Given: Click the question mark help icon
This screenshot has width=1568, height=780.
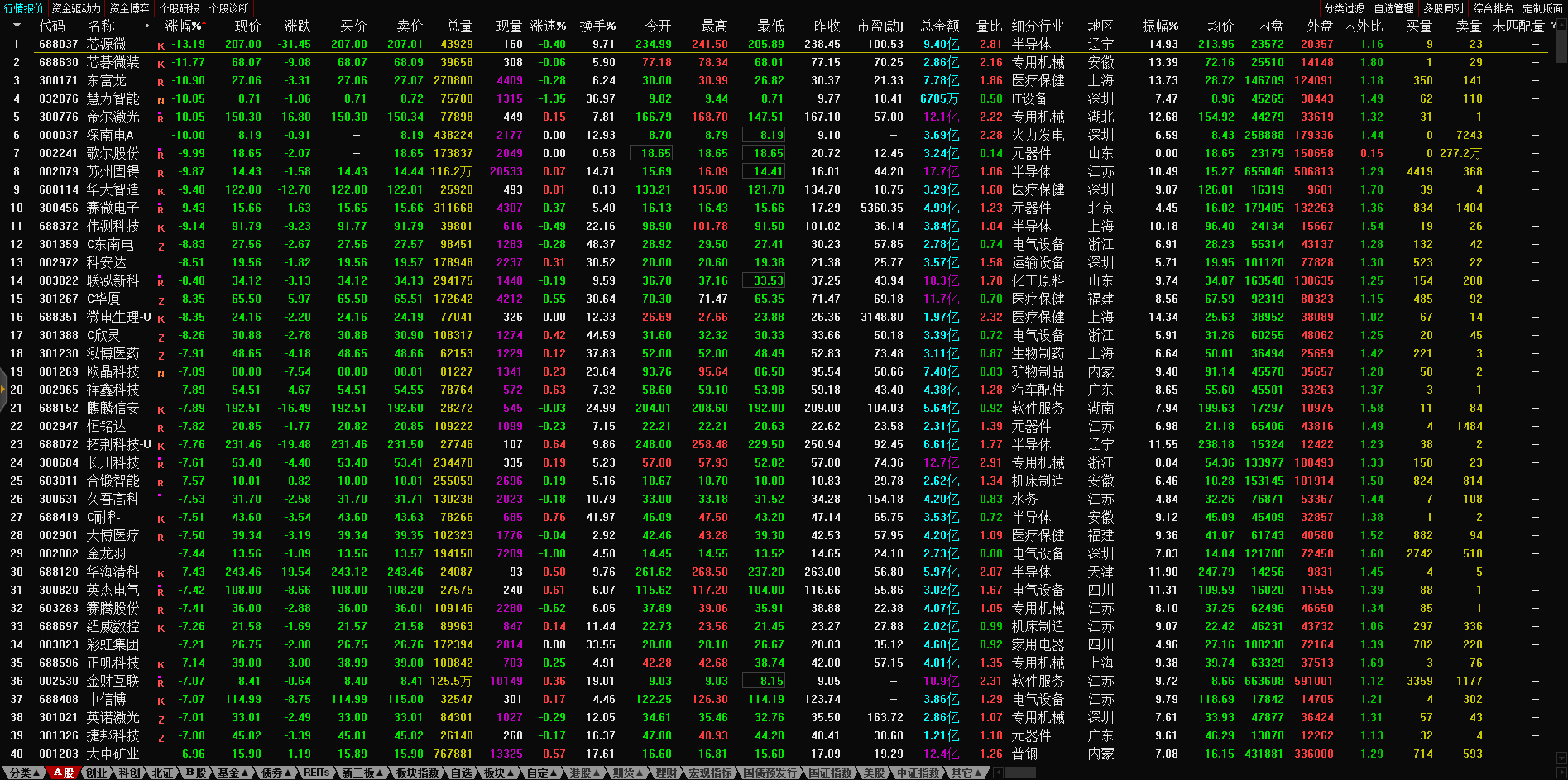Looking at the screenshot, I should 1553,26.
